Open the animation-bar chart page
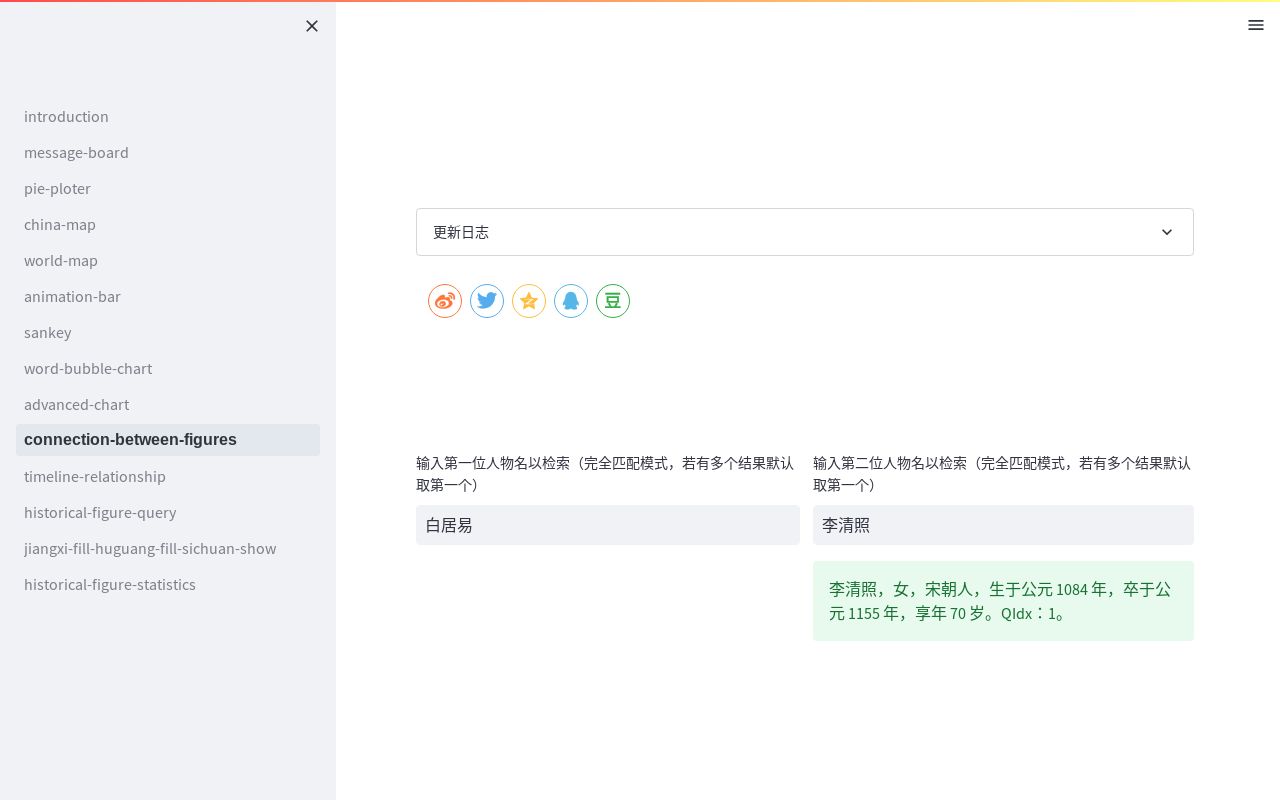Screen dimensions: 1280x800 coord(72,296)
